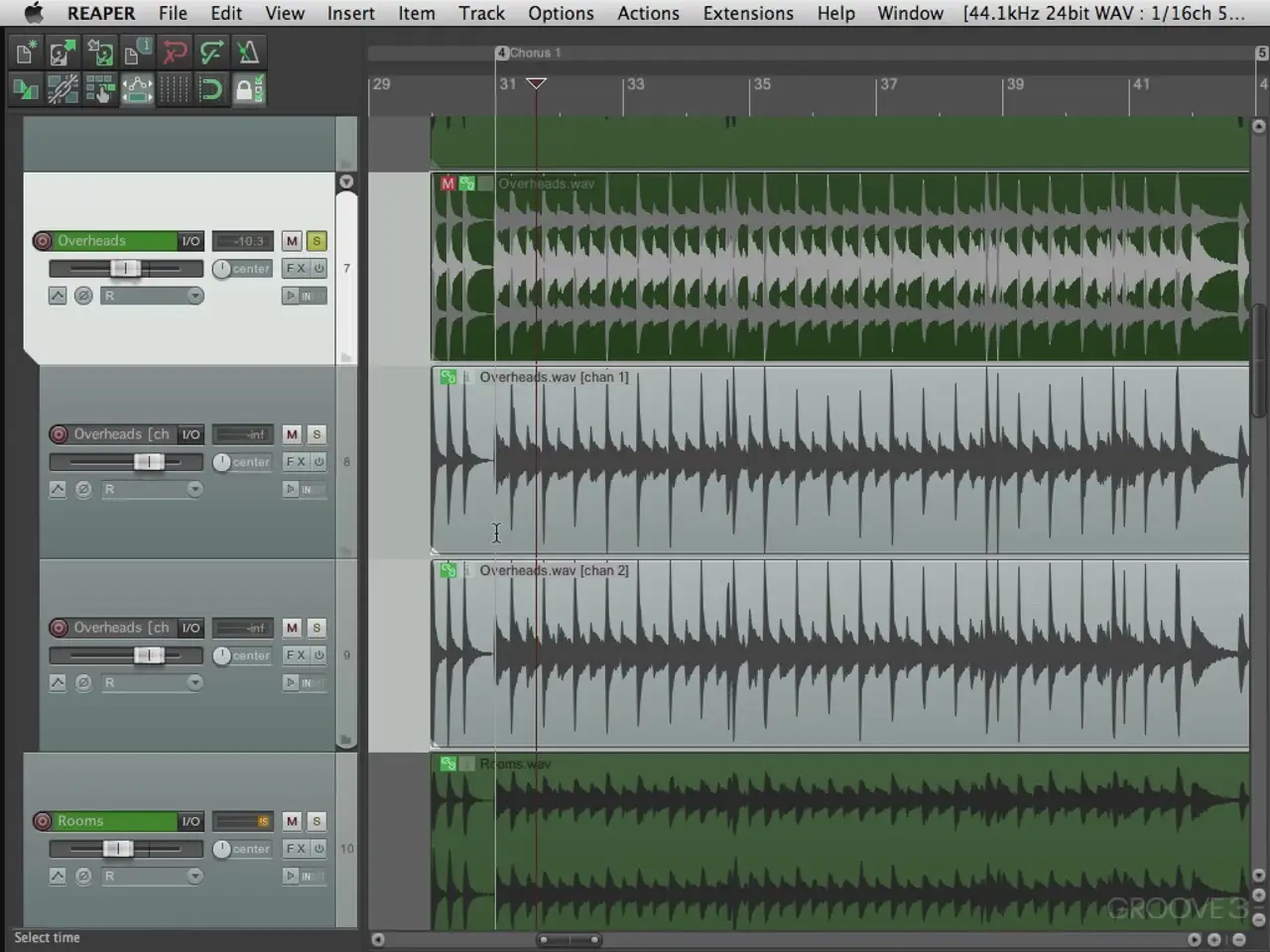Click the horizontal scrollbar thumb at the bottom
Image resolution: width=1270 pixels, height=952 pixels.
coord(570,939)
